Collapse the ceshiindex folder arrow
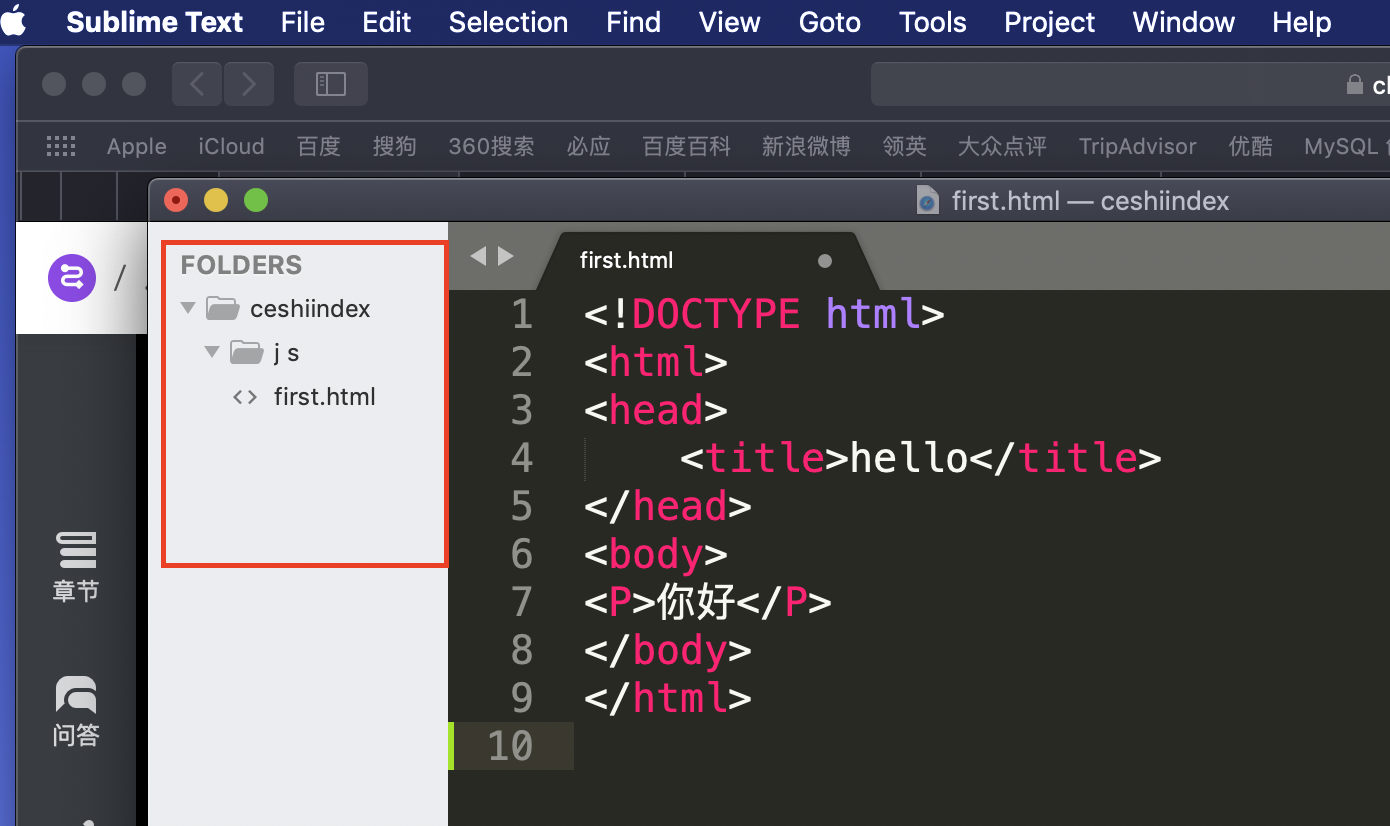This screenshot has width=1390, height=826. pyautogui.click(x=187, y=308)
